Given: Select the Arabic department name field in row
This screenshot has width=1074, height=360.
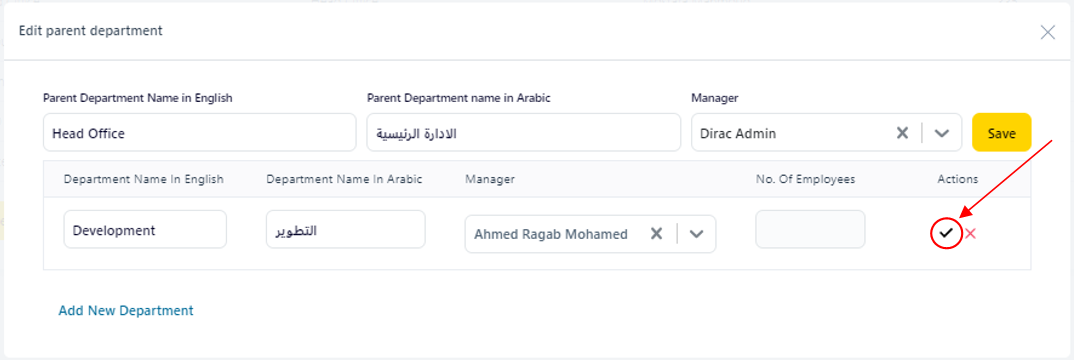Looking at the screenshot, I should tap(346, 229).
